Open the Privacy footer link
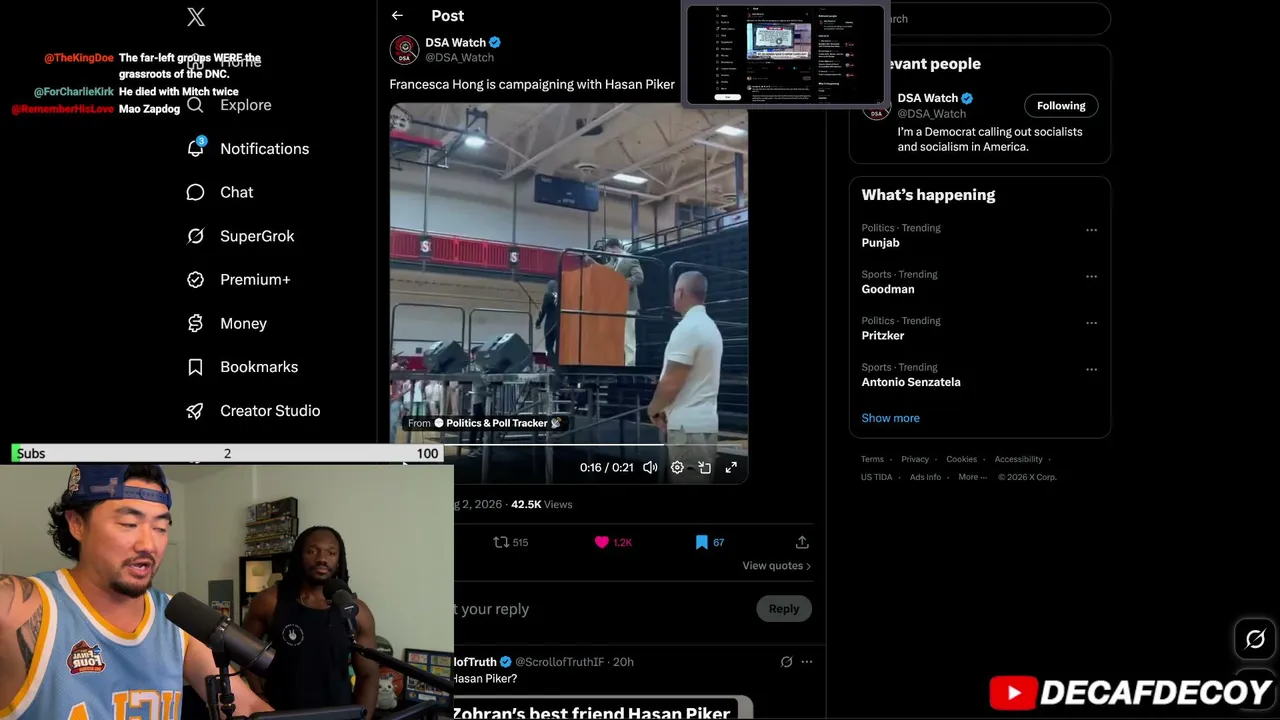 tap(915, 459)
